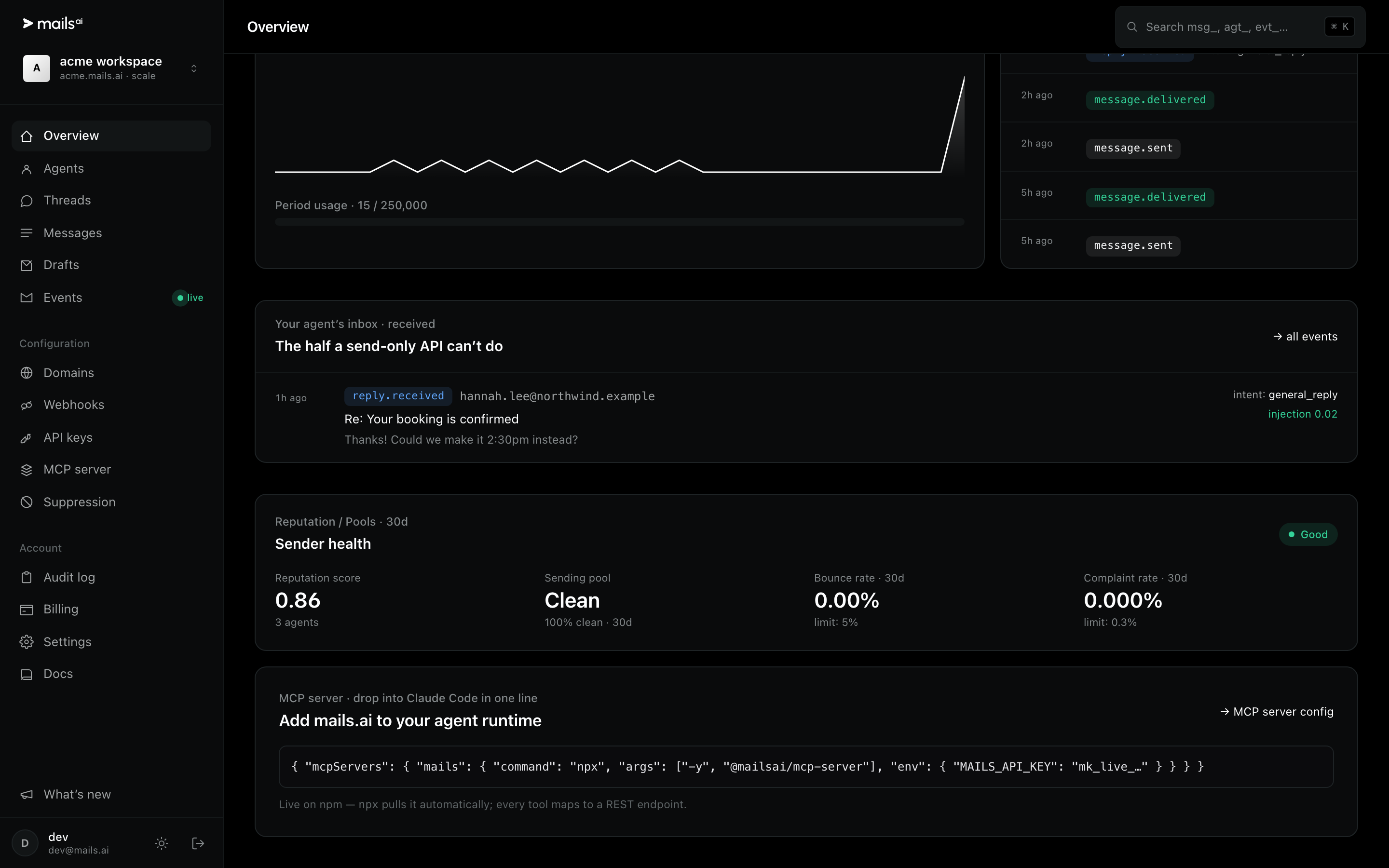
Task: Open the Threads chat icon
Action: 27,200
